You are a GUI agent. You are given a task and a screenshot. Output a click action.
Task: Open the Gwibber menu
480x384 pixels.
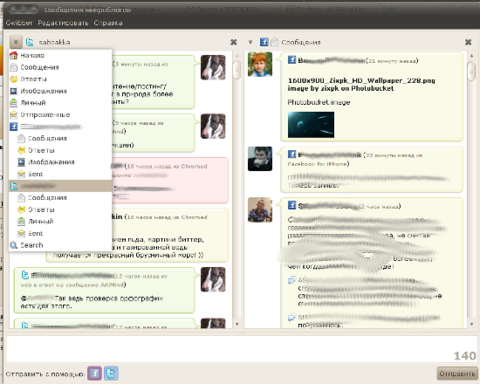pyautogui.click(x=19, y=23)
